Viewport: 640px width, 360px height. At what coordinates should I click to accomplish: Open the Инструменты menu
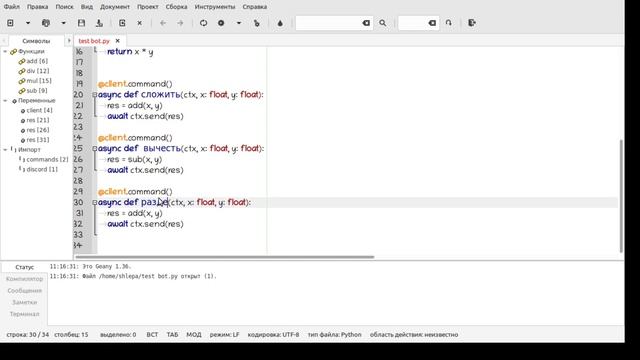pos(215,7)
